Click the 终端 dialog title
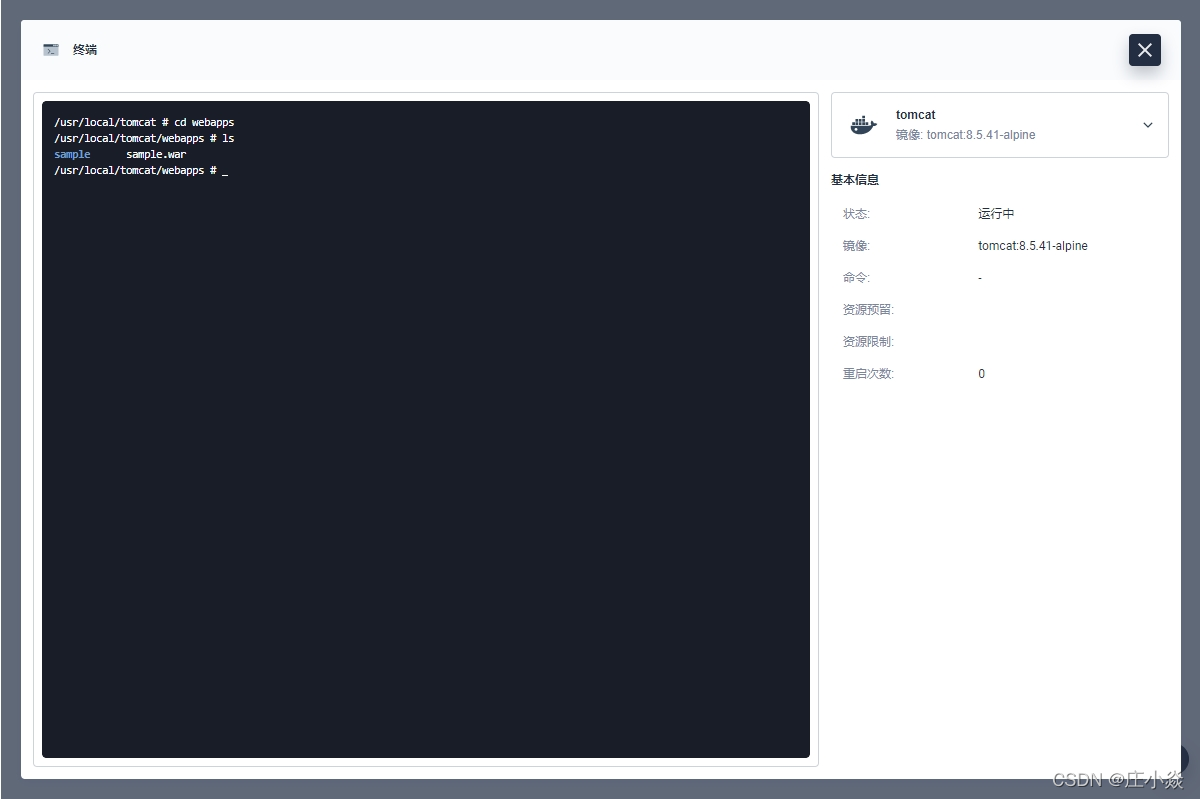Screen dimensions: 1200x799 pyautogui.click(x=85, y=50)
